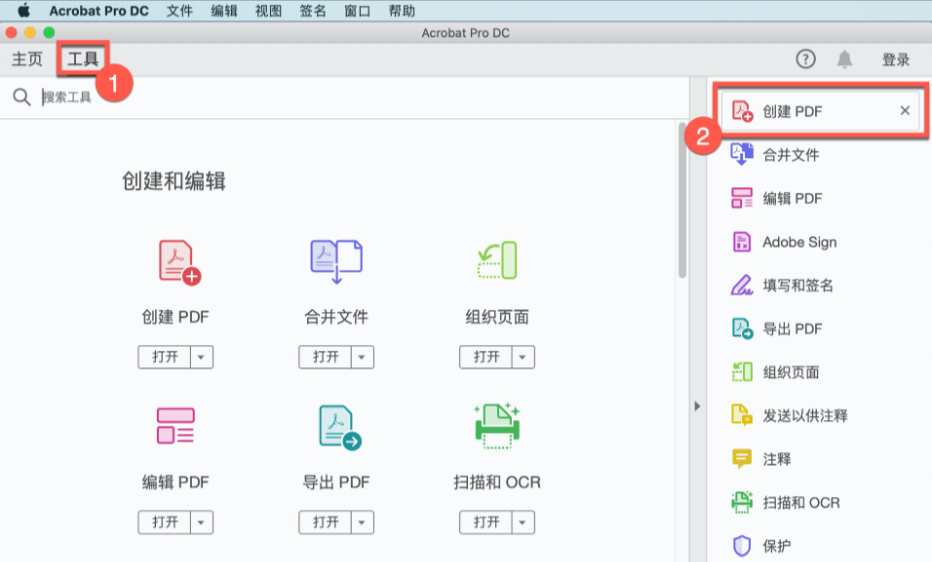
Task: Select 合并文件 text in right sidebar
Action: click(x=791, y=154)
